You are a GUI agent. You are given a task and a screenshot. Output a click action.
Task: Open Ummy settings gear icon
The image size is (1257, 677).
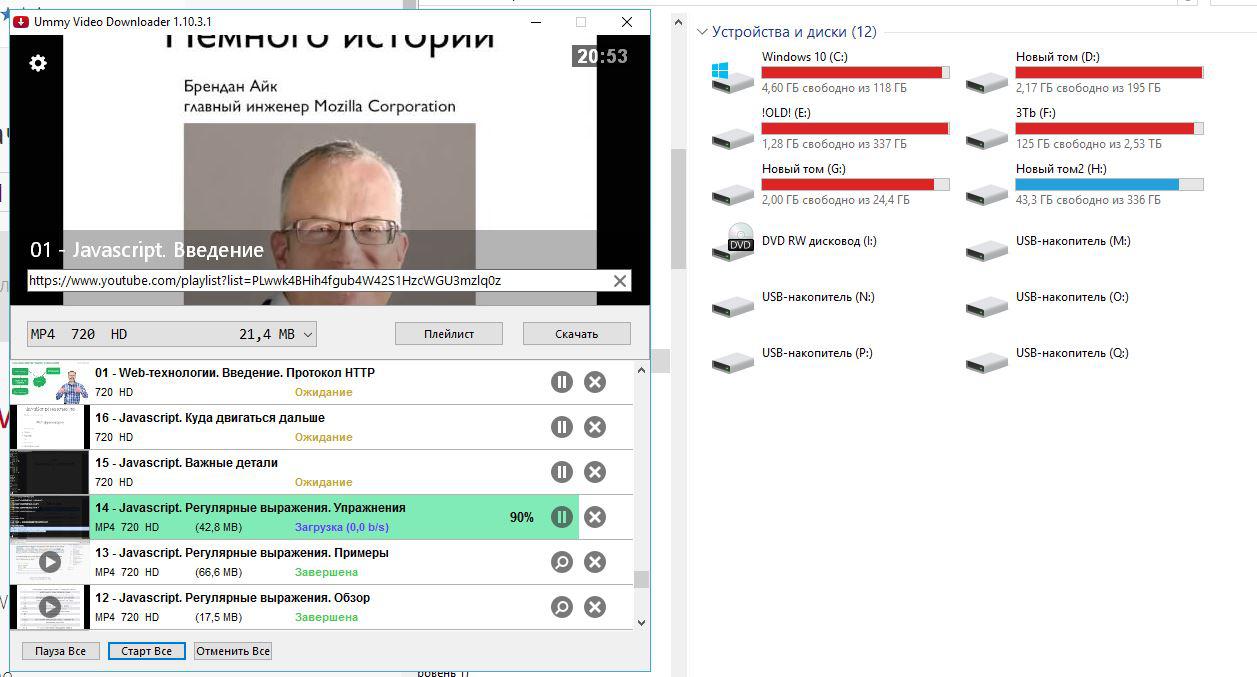[38, 63]
